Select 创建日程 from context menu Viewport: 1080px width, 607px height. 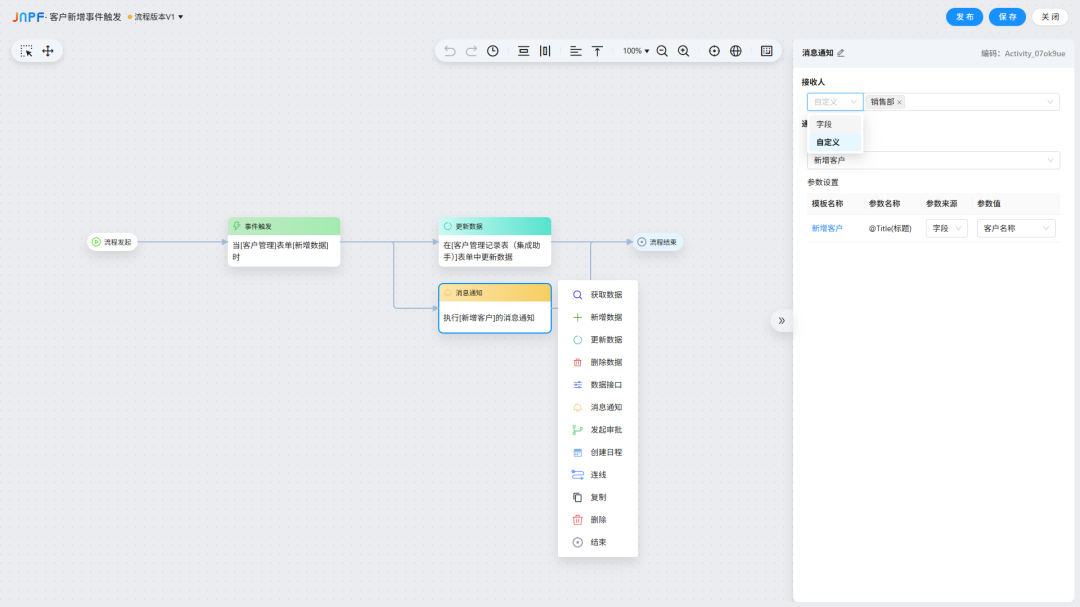597,453
